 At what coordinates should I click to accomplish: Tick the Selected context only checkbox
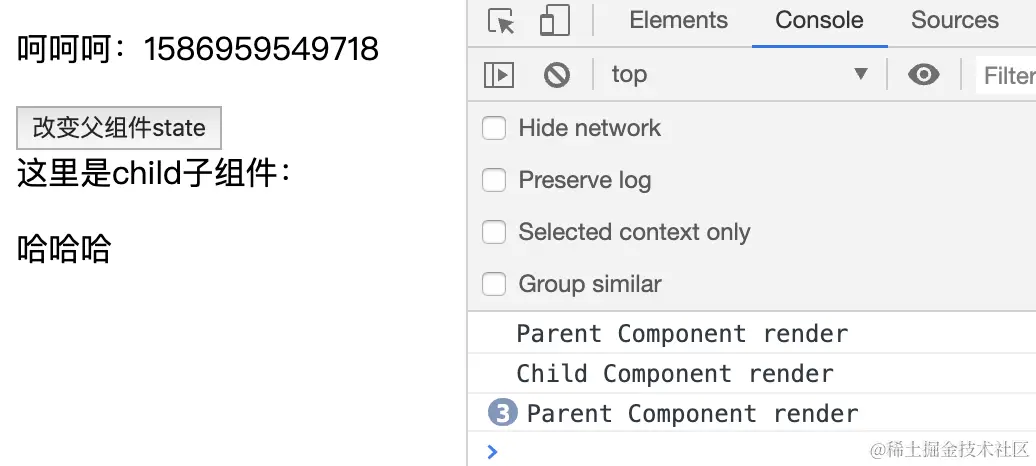[494, 232]
